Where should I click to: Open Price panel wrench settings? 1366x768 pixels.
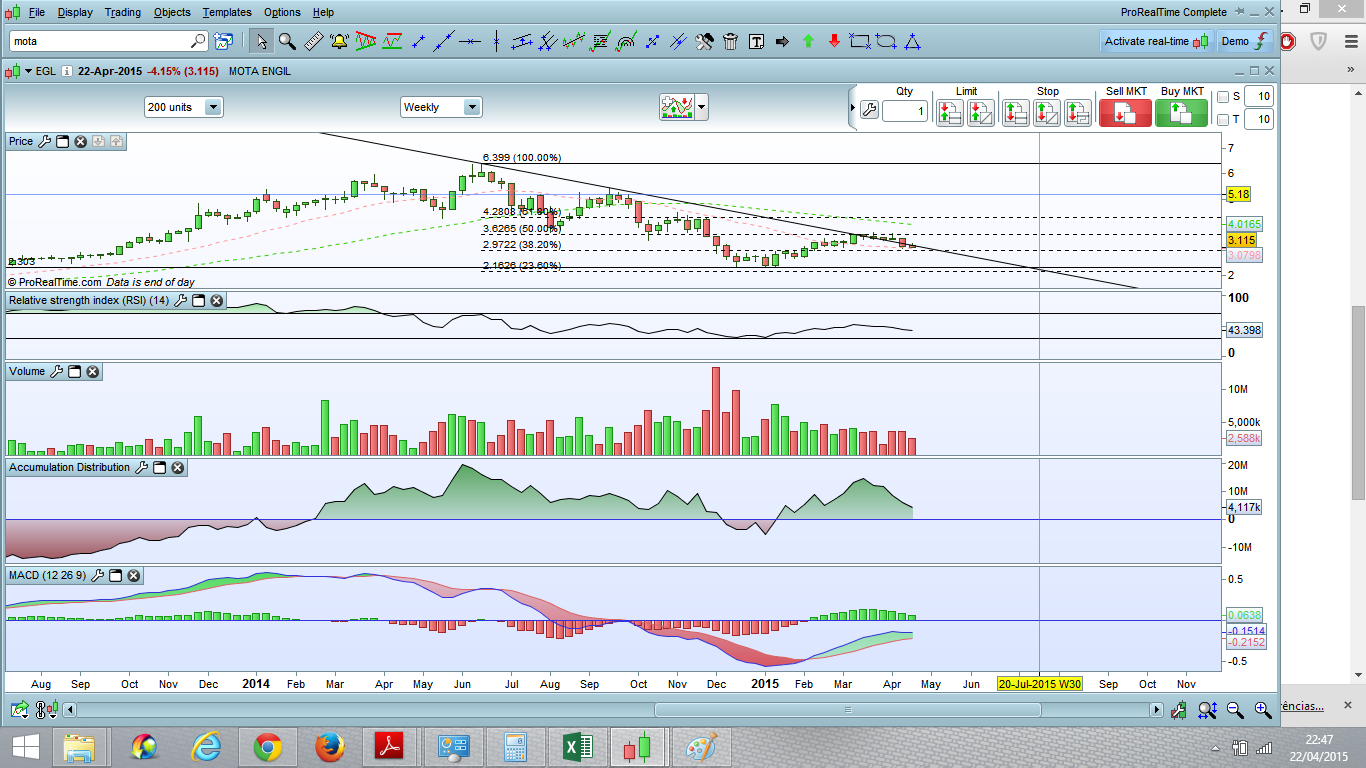[44, 141]
